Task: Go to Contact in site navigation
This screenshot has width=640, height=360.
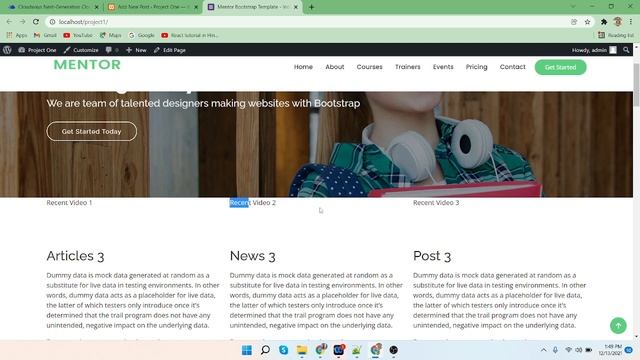Action: [513, 67]
